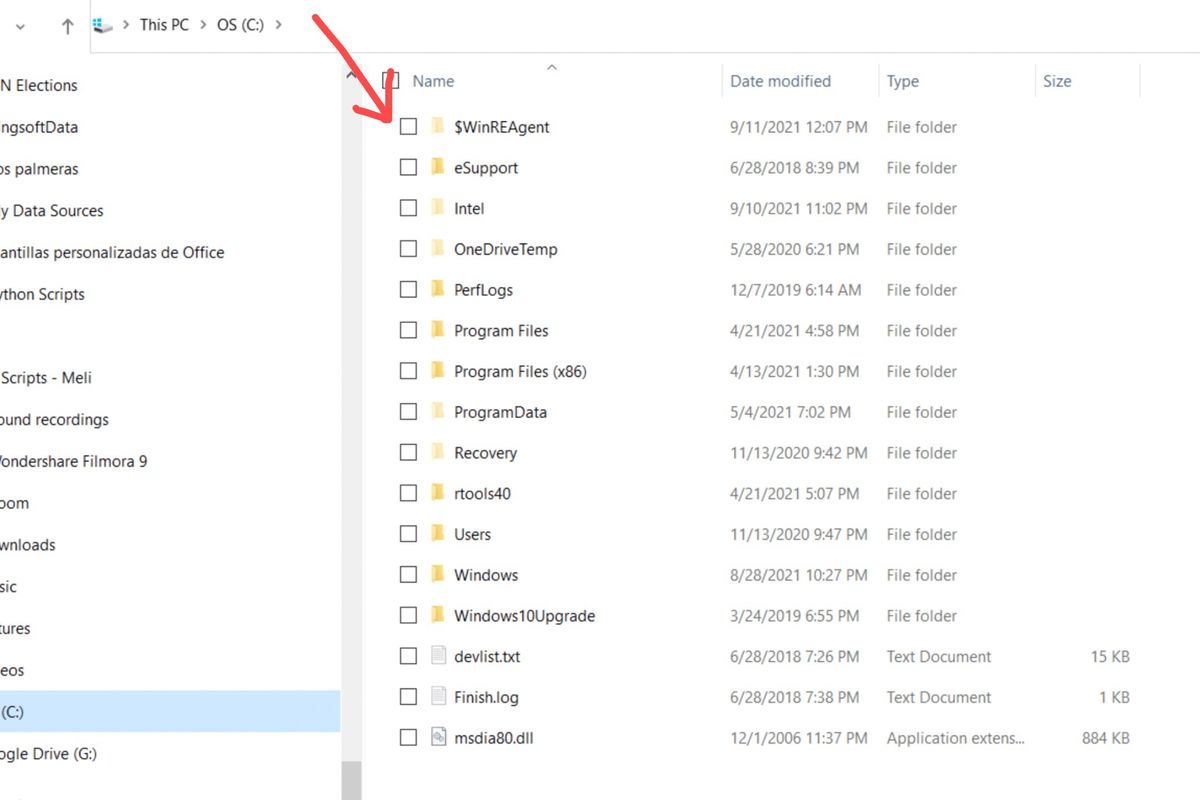
Task: Open the devlist.txt text document
Action: pyautogui.click(x=487, y=656)
